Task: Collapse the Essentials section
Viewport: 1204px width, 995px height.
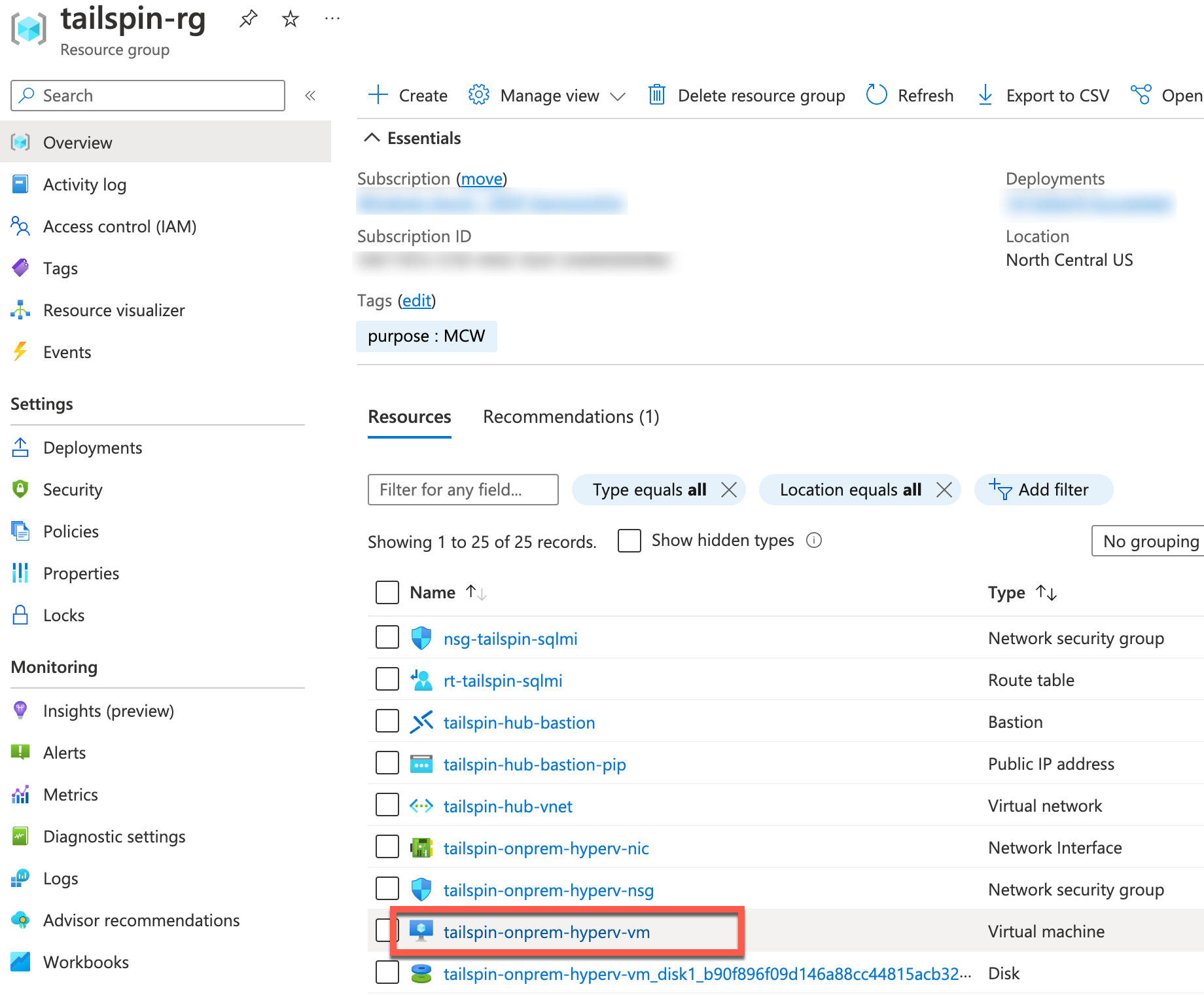Action: pyautogui.click(x=372, y=138)
